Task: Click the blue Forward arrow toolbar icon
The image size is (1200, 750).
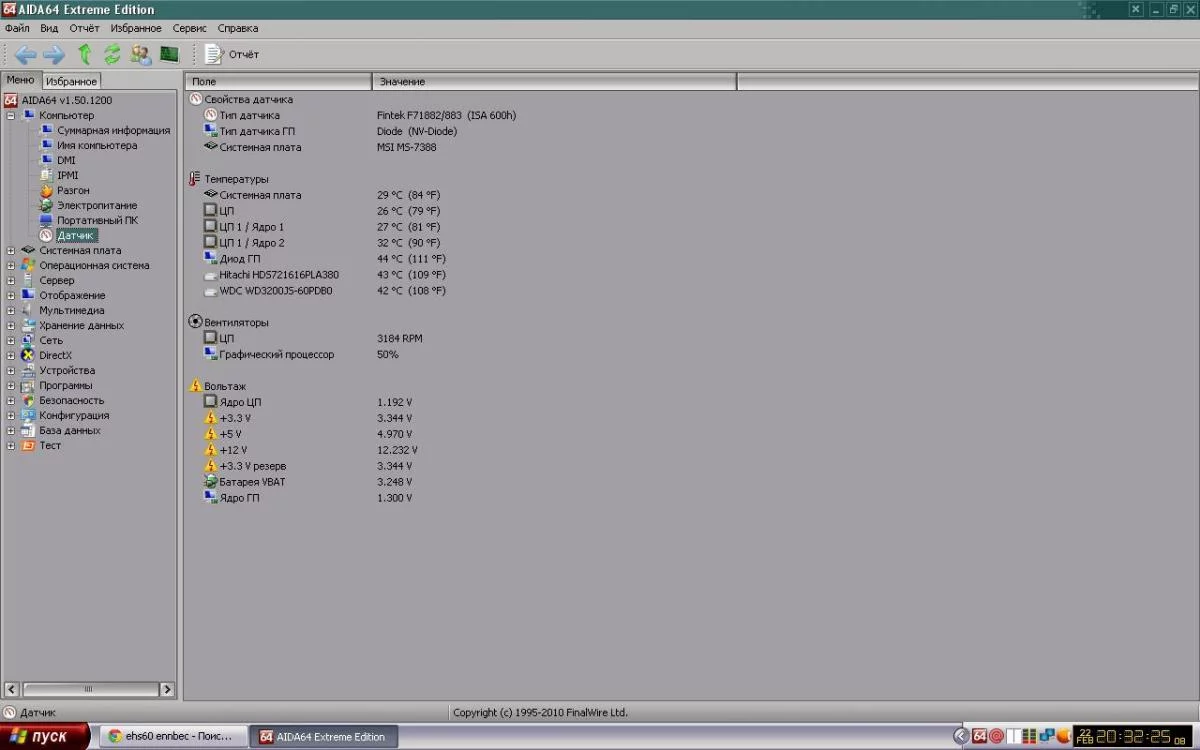Action: pos(54,54)
